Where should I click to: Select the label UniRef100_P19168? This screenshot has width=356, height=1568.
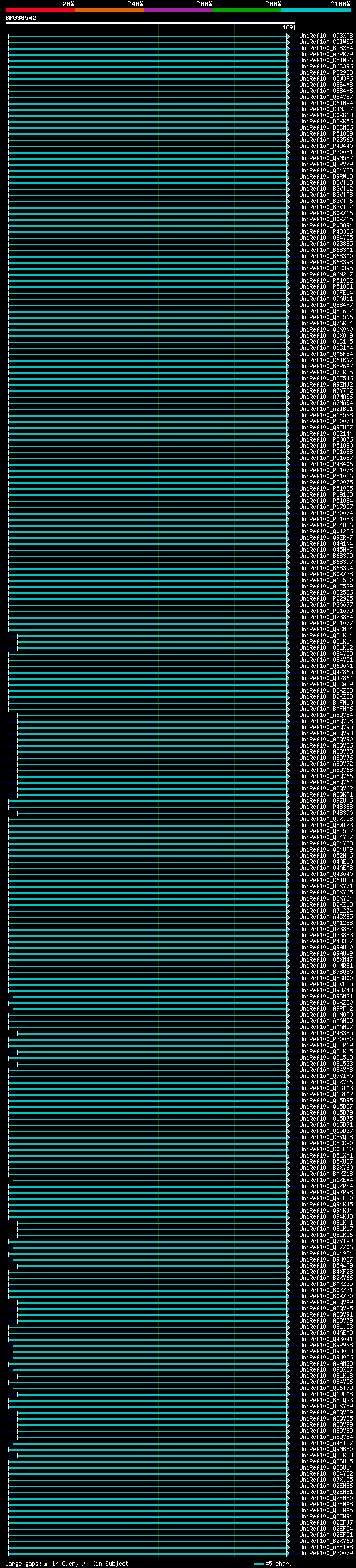coord(326,495)
